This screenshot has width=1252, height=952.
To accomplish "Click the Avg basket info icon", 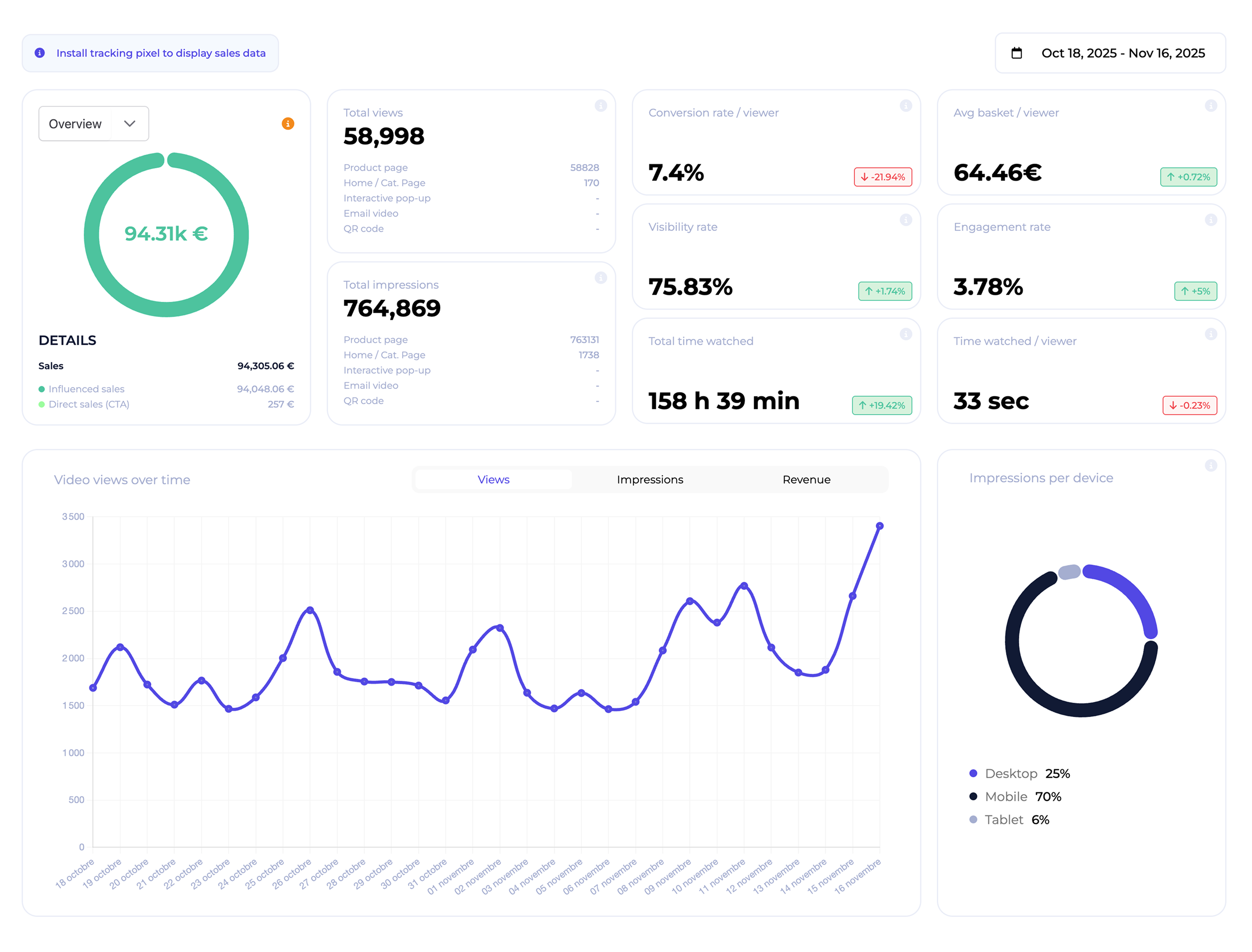I will (x=1210, y=106).
